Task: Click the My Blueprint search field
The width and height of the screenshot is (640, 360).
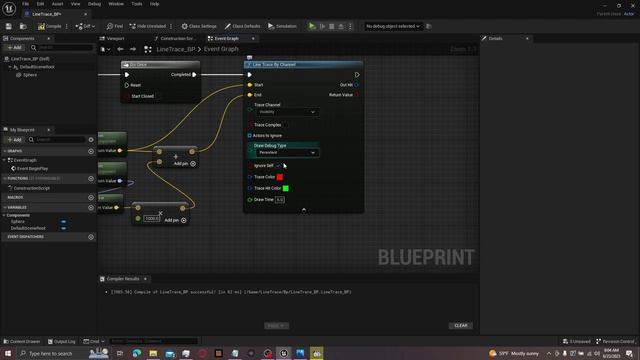Action: [57, 140]
